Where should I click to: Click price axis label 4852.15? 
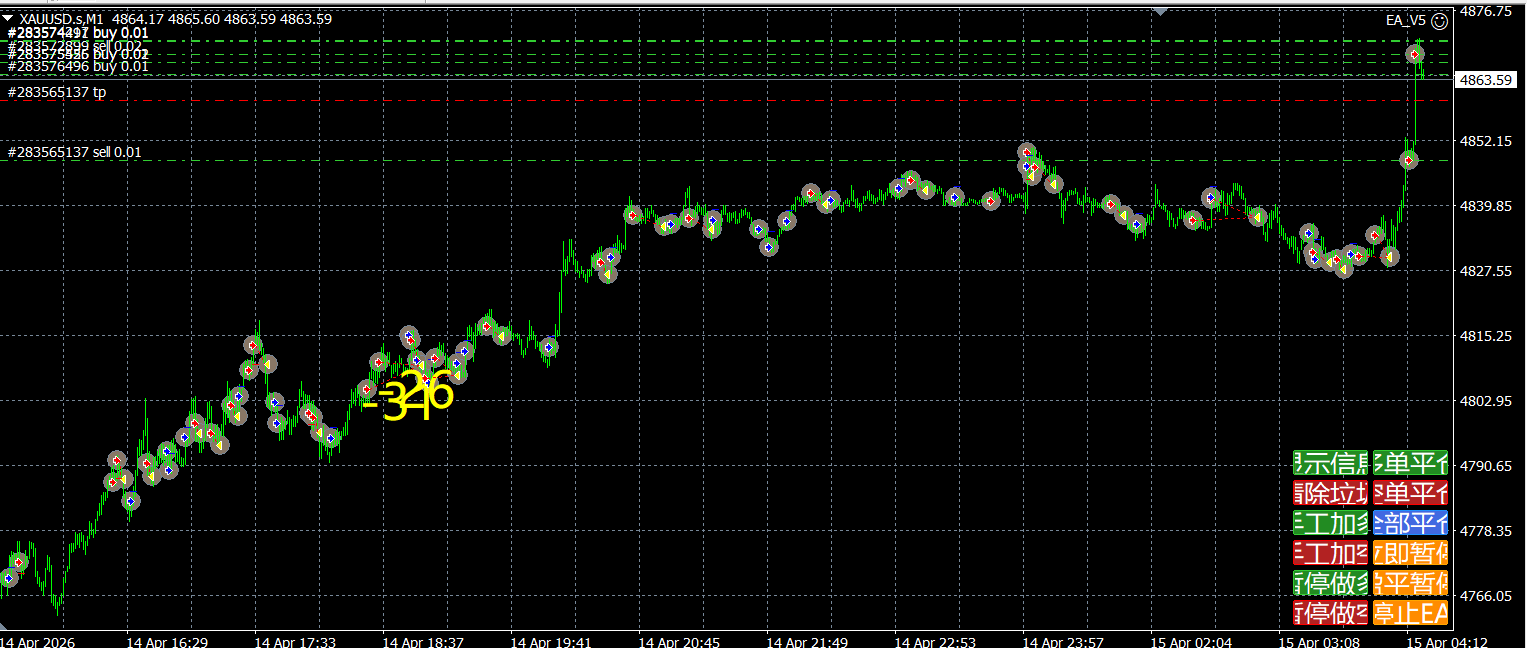[x=1486, y=141]
